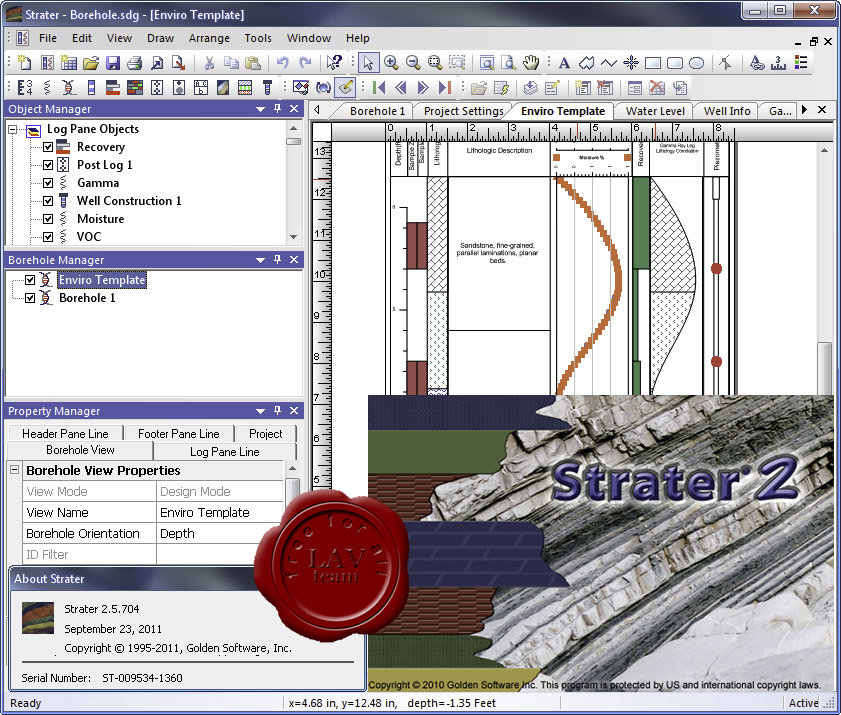The image size is (841, 715).
Task: Click the Depth log tool icon
Action: click(25, 87)
